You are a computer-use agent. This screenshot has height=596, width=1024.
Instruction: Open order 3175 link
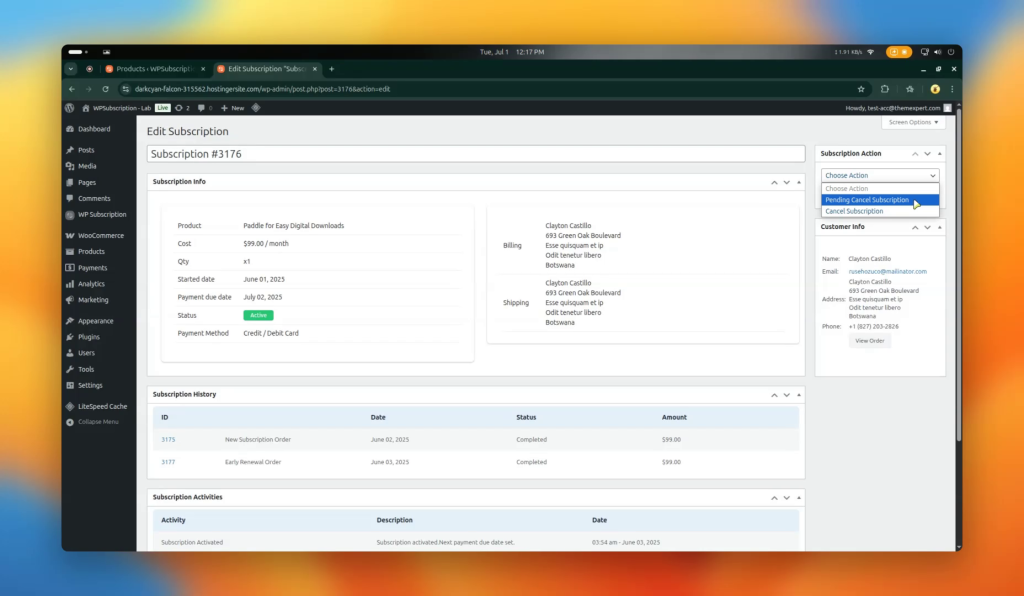[168, 440]
